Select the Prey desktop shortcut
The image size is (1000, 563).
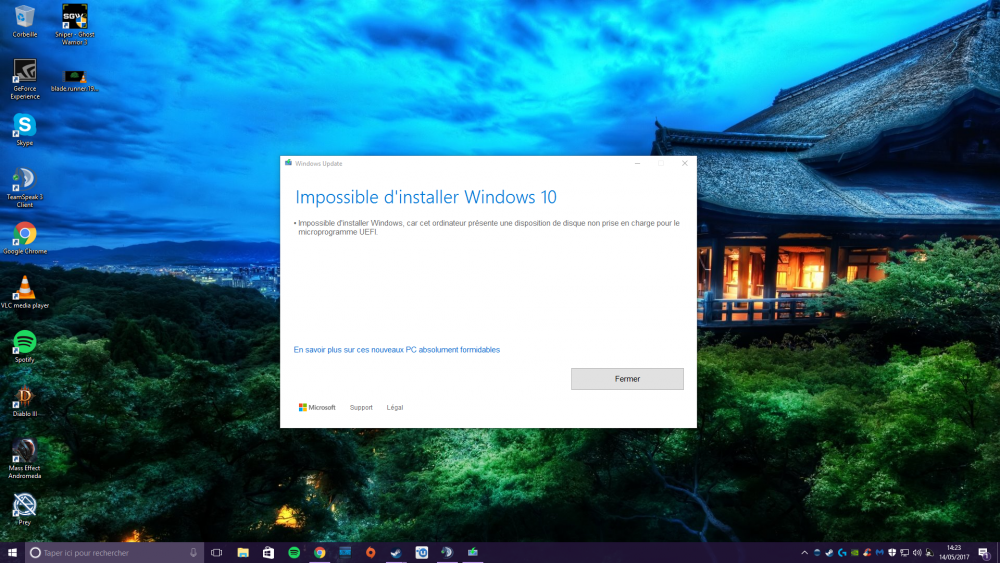point(25,509)
